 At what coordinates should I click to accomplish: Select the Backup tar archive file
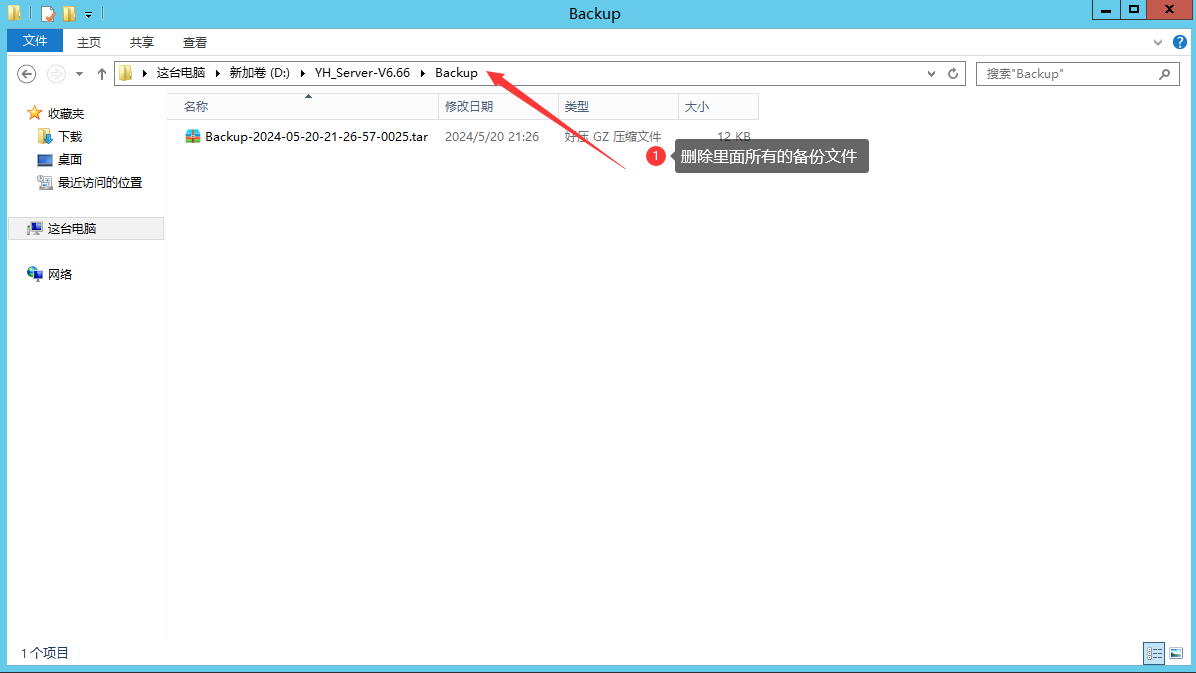(x=315, y=137)
